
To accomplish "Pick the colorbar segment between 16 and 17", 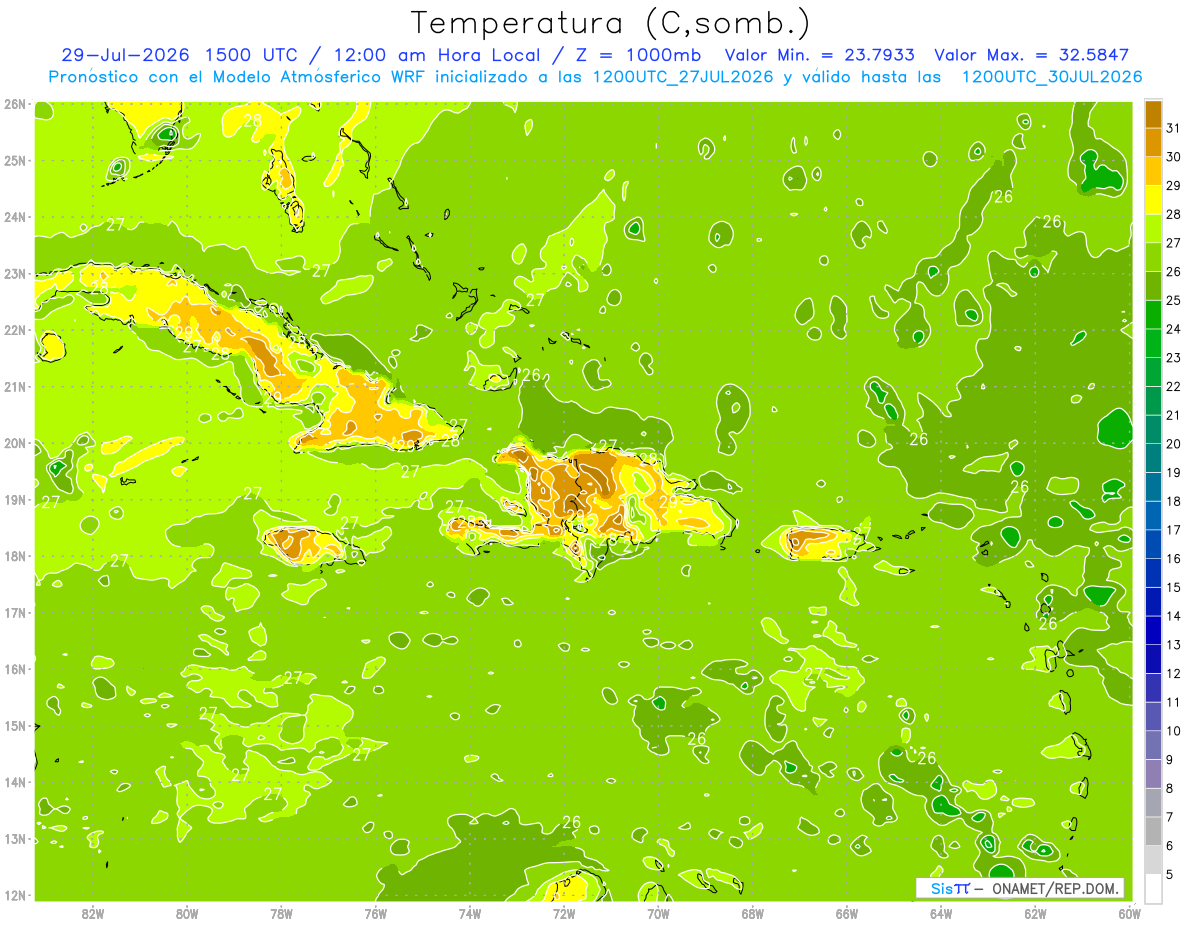I will pyautogui.click(x=1153, y=544).
